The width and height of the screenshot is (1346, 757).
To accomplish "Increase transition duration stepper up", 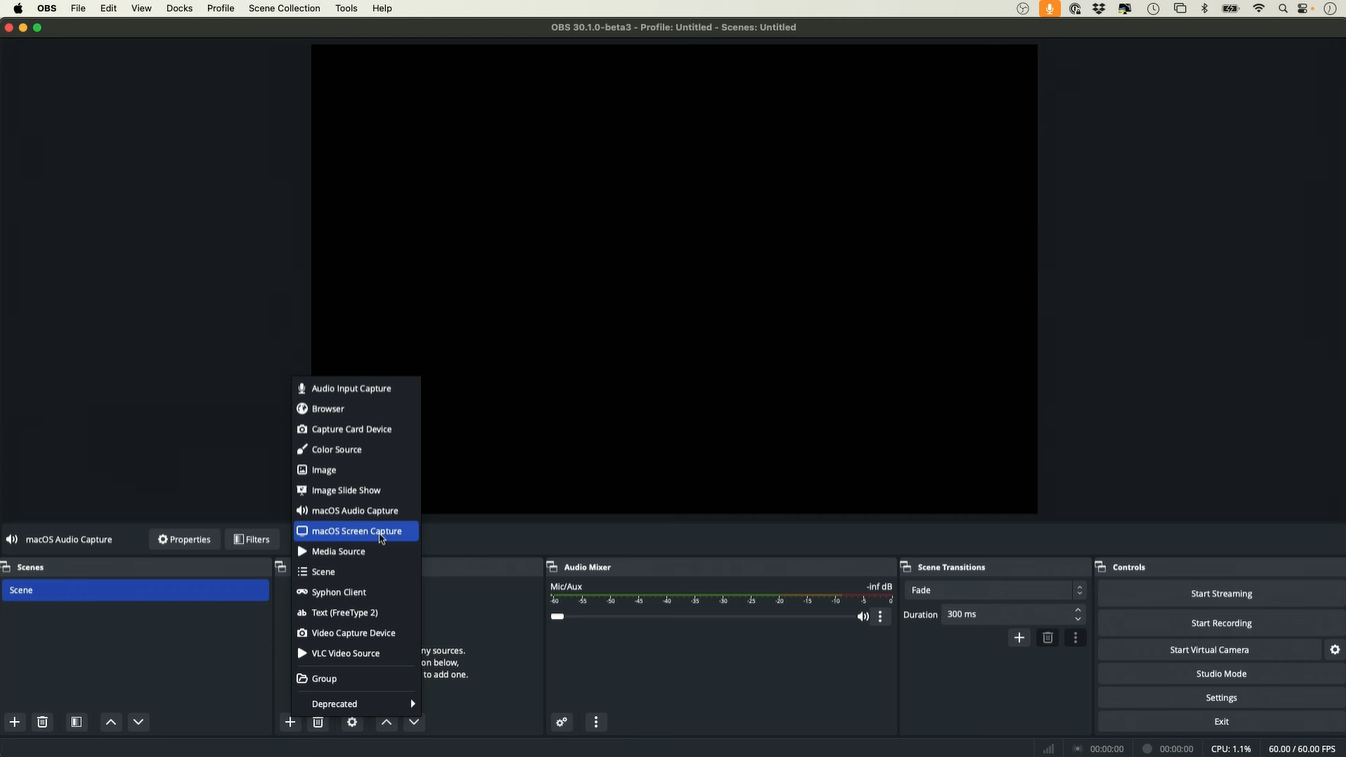I will (x=1078, y=610).
